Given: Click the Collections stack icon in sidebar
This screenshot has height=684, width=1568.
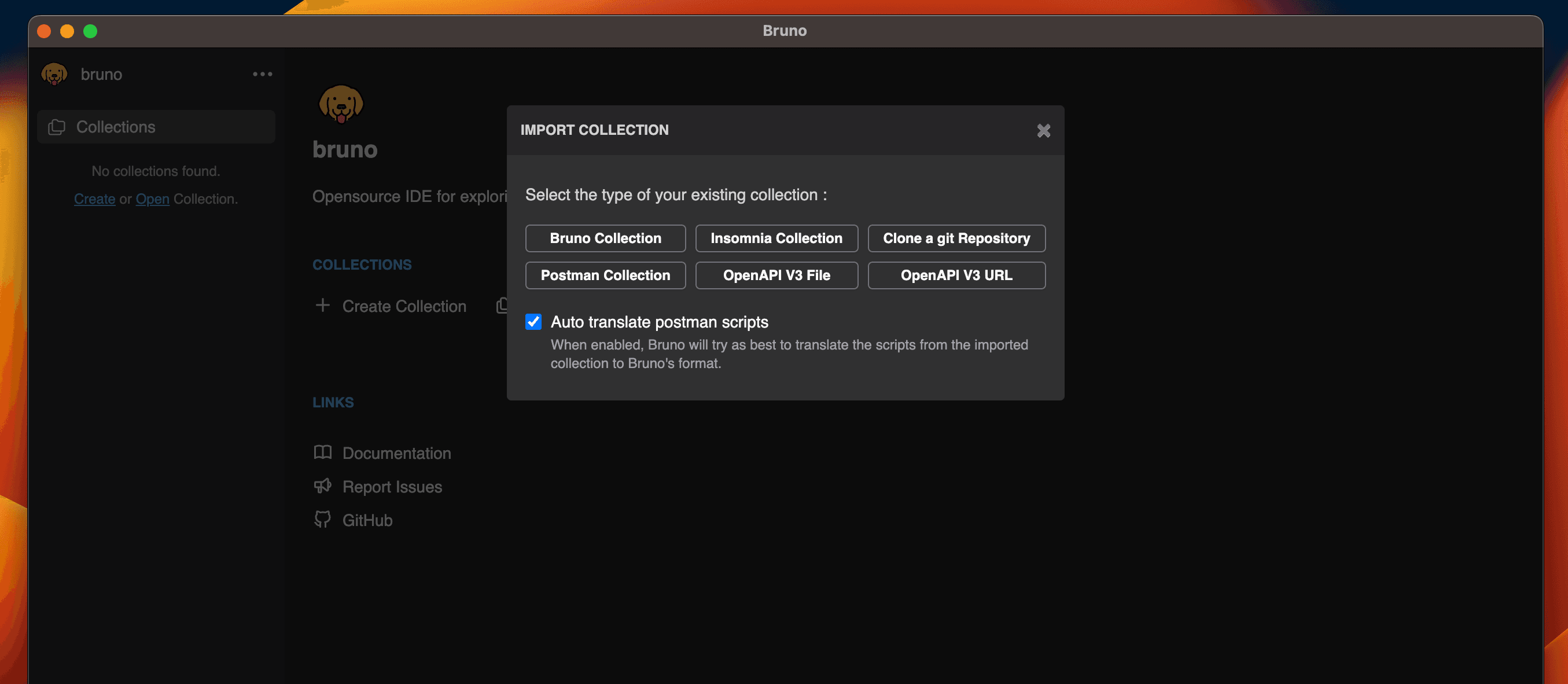Looking at the screenshot, I should click(57, 127).
